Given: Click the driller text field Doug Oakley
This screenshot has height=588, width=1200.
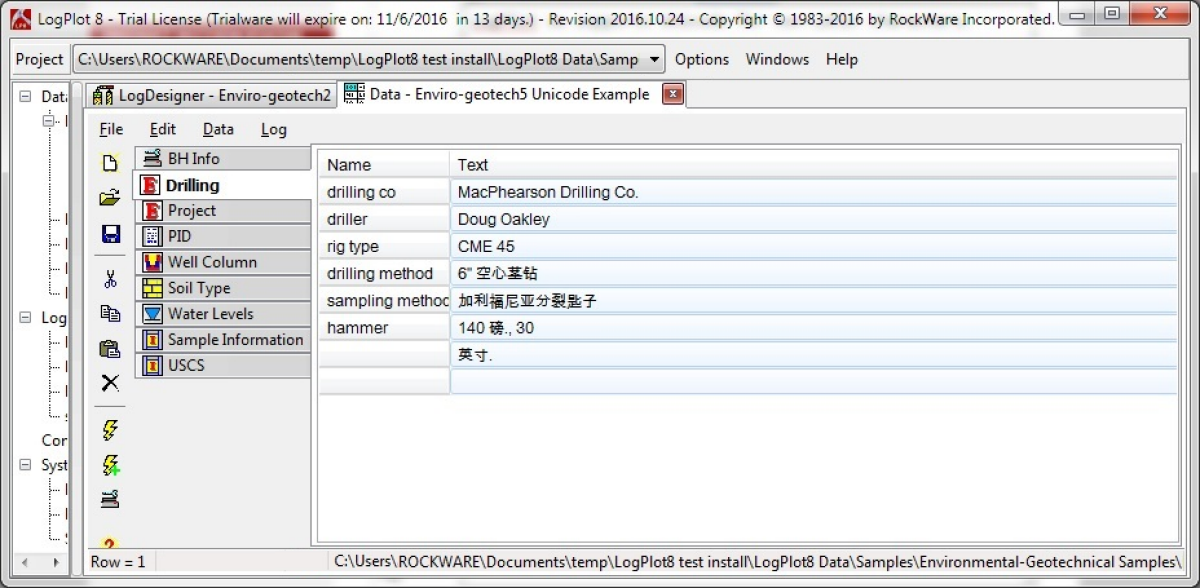Looking at the screenshot, I should [812, 219].
